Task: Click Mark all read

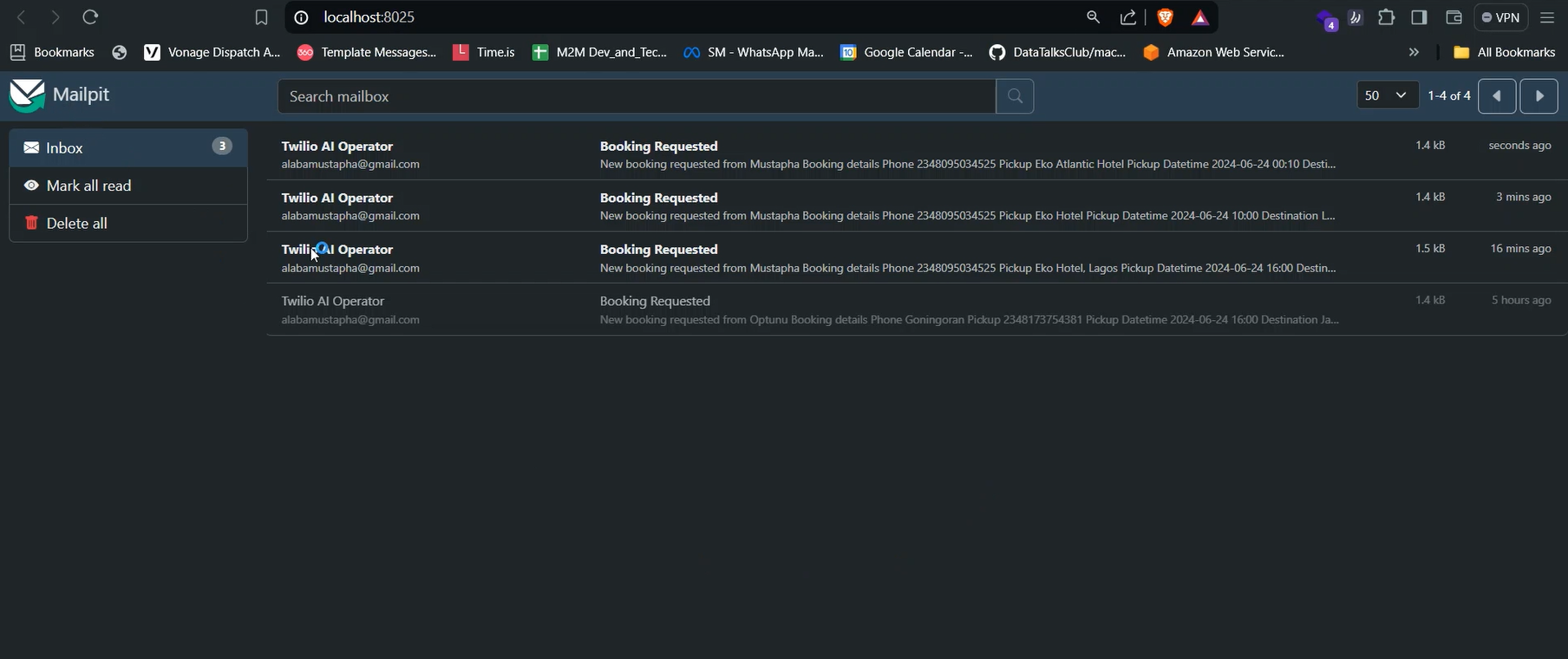Action: (x=128, y=186)
